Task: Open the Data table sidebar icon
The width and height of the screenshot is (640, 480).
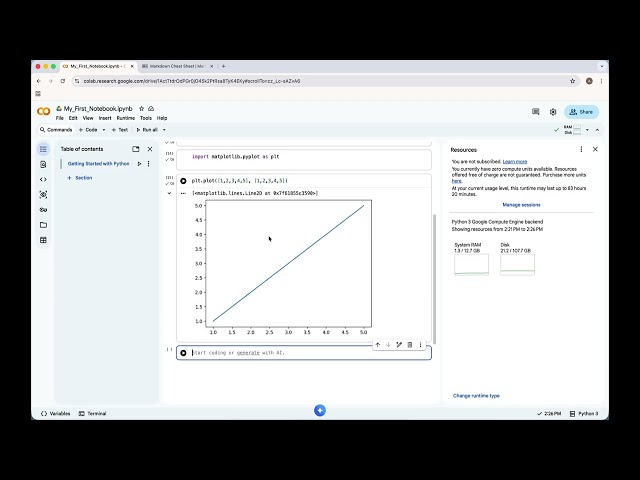Action: 43,240
